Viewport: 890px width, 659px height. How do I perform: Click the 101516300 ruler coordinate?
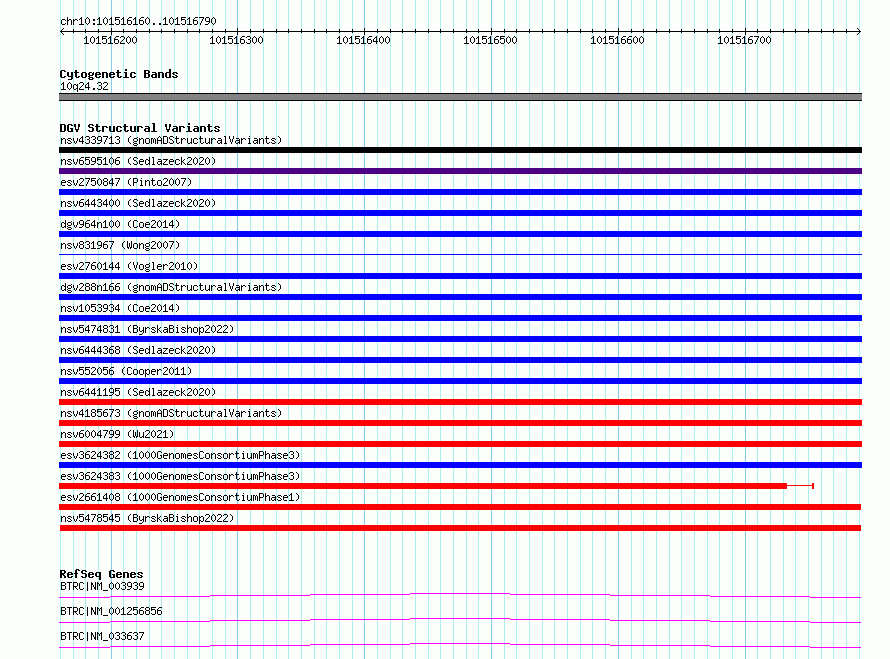tap(236, 40)
